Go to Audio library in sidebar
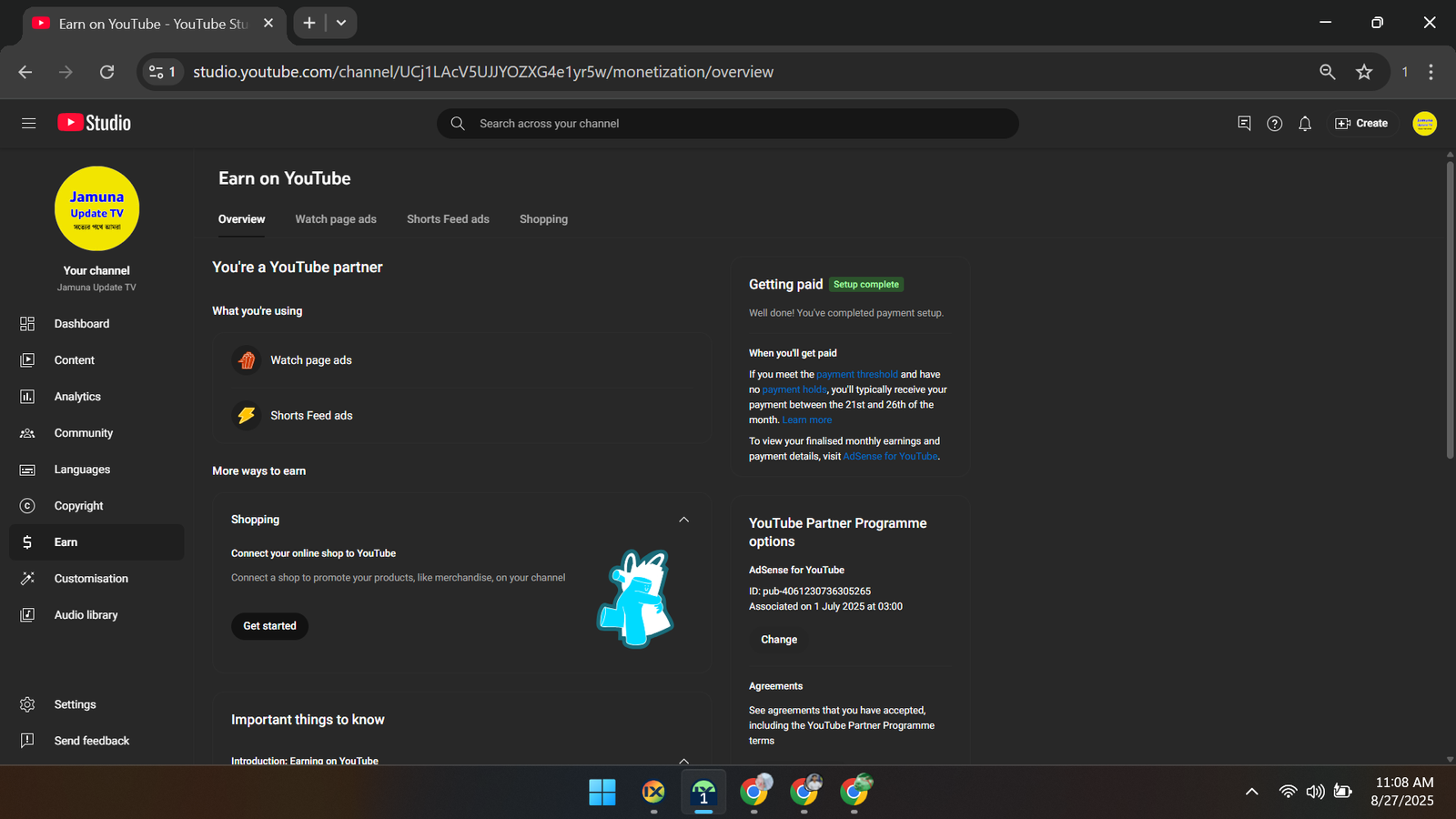Screen dimensions: 1456x819 pos(86,615)
